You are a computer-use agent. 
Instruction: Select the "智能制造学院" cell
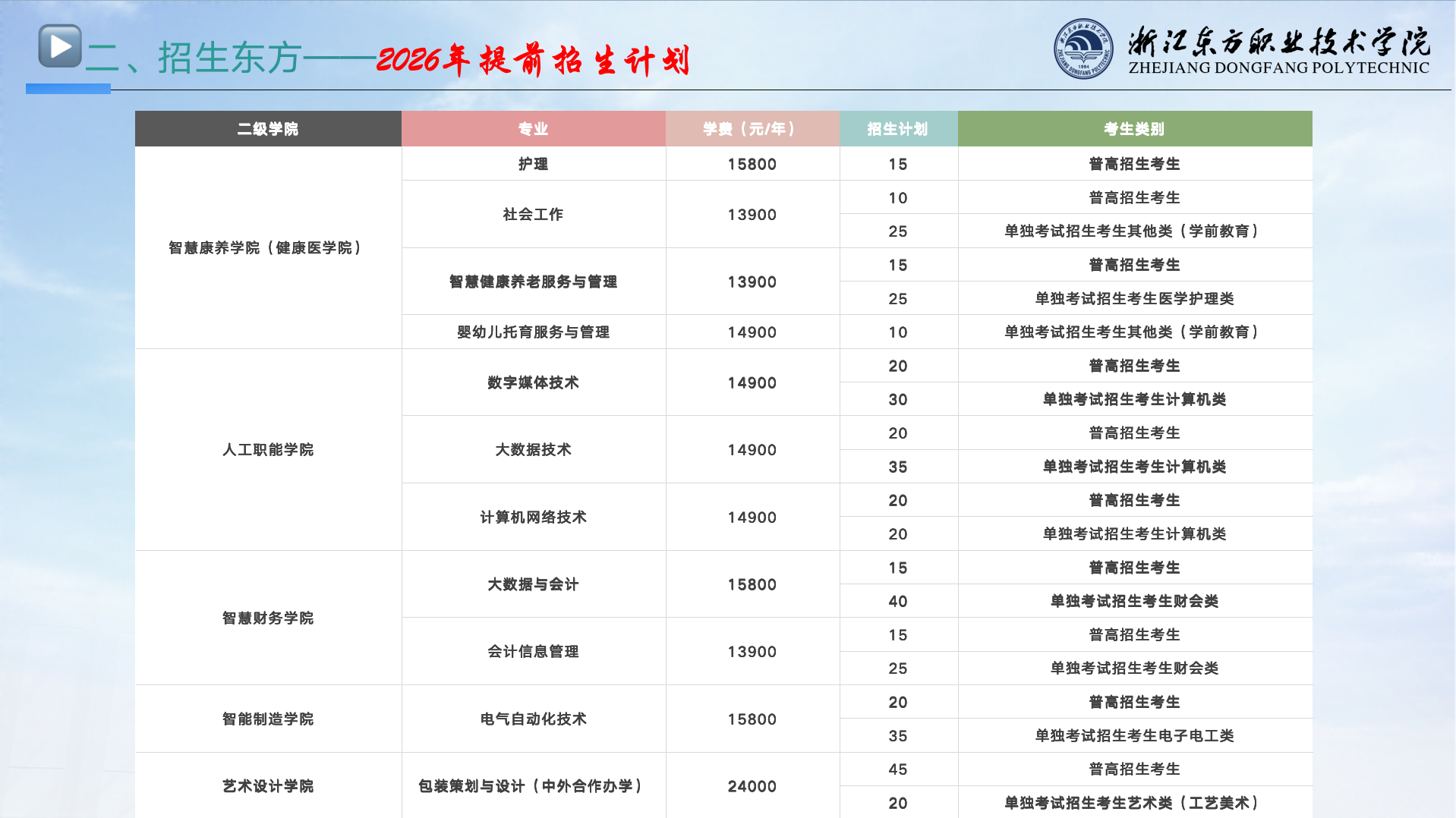(x=268, y=719)
